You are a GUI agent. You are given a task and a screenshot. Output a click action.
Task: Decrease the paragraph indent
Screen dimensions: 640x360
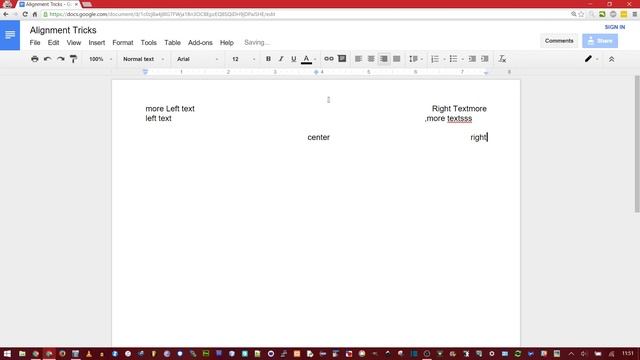[472, 59]
